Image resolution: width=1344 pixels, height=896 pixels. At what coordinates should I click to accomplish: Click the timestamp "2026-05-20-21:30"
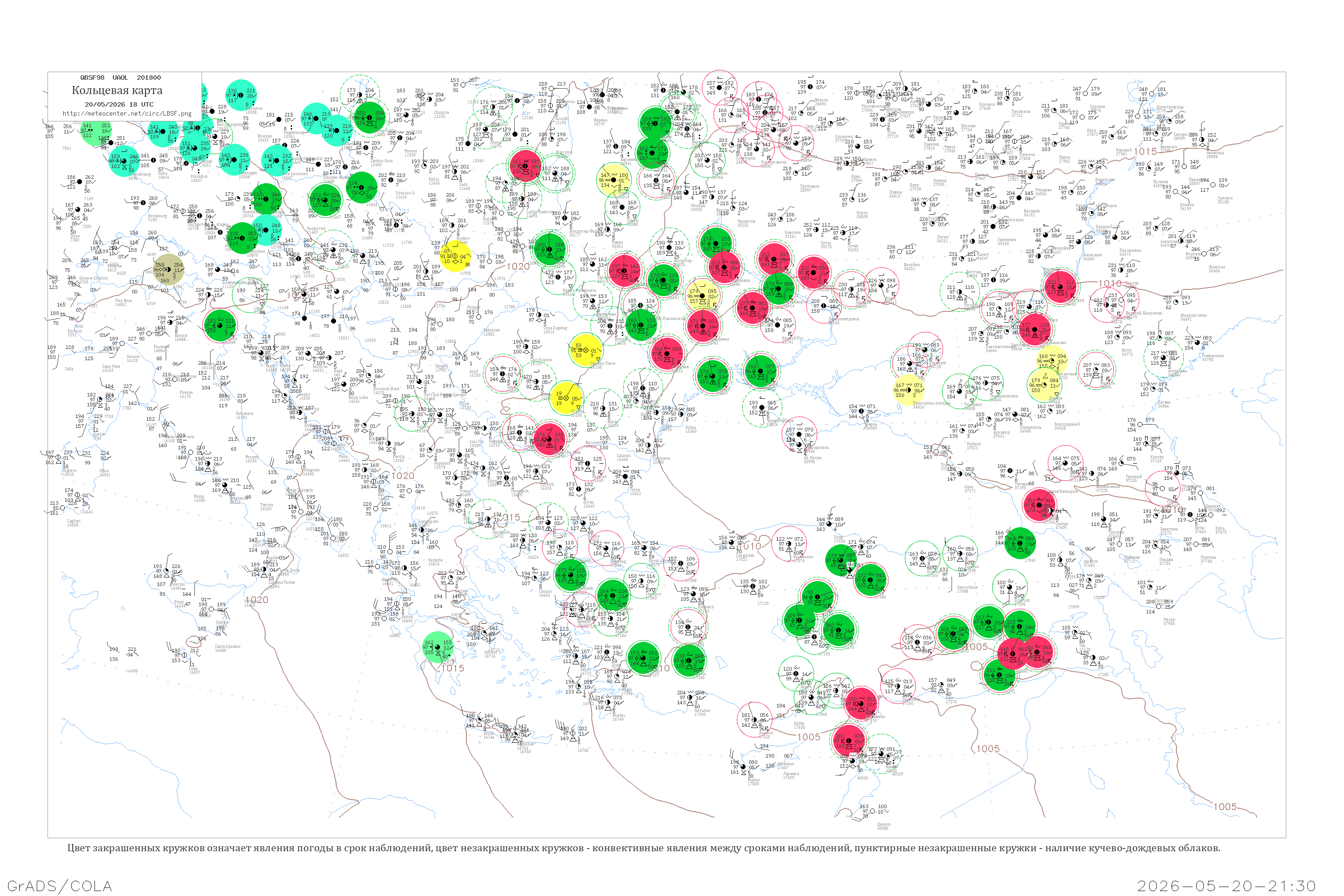coord(1226,886)
